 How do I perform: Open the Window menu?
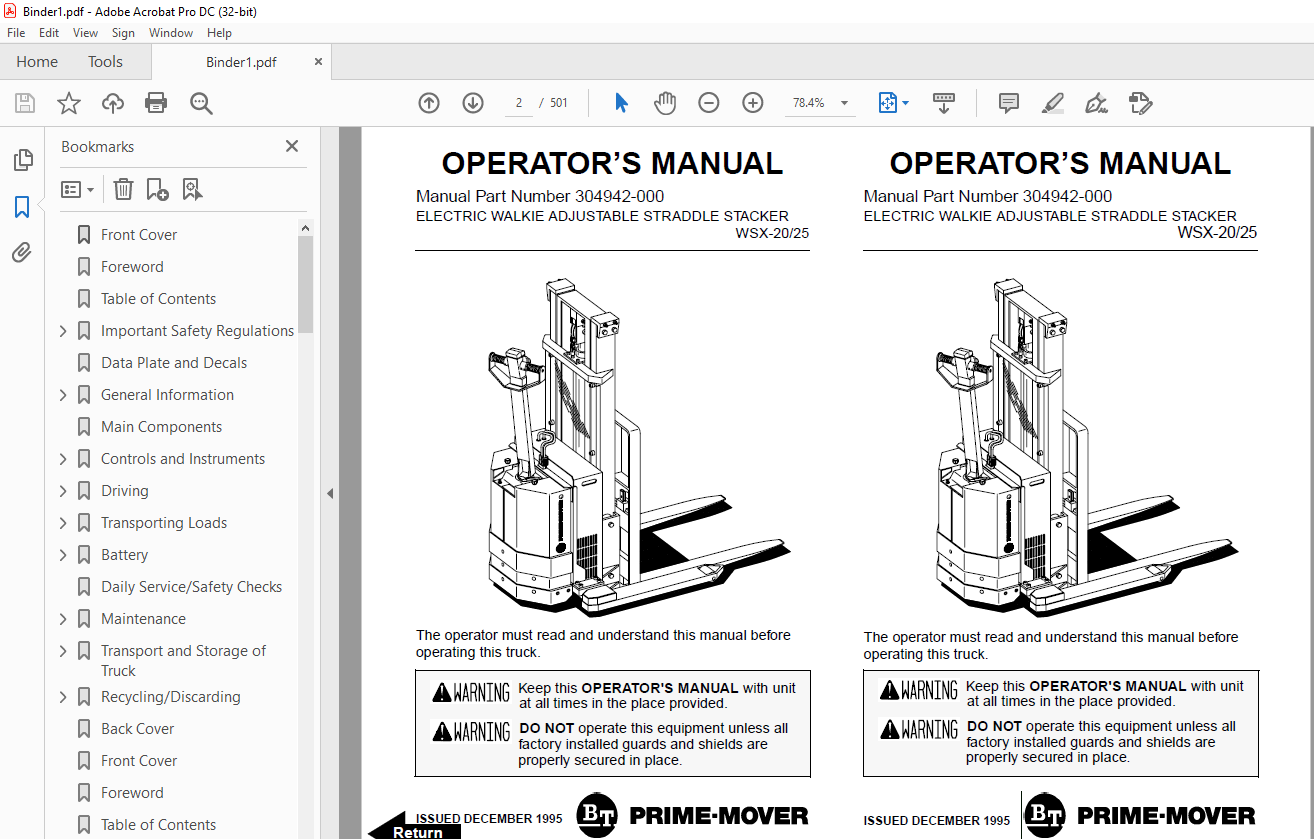click(x=171, y=33)
